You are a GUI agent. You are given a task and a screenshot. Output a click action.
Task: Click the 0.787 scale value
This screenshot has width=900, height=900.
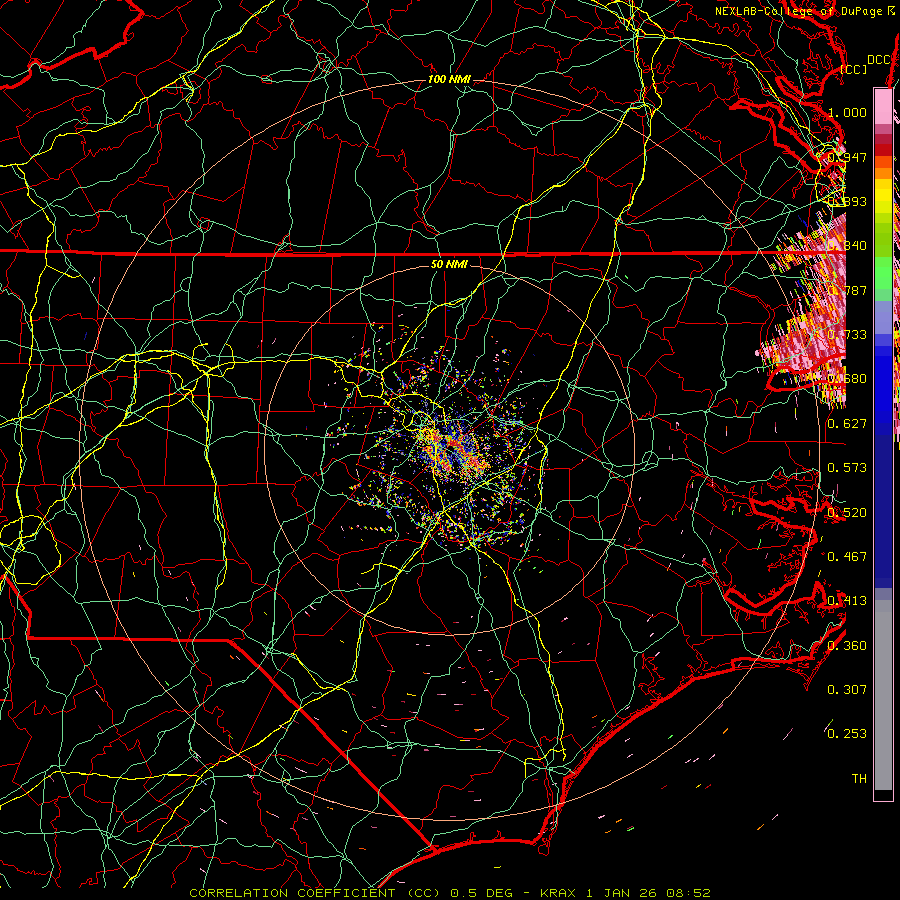pyautogui.click(x=847, y=290)
